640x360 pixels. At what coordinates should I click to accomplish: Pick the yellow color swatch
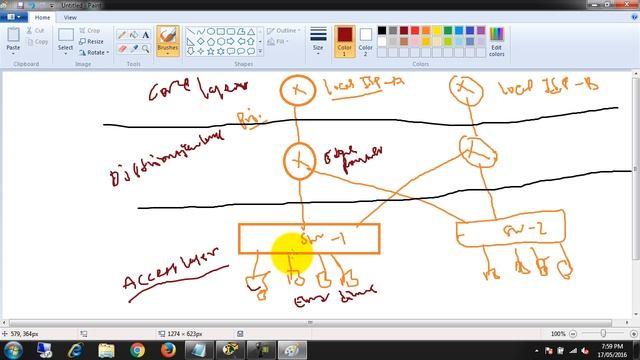coord(437,30)
